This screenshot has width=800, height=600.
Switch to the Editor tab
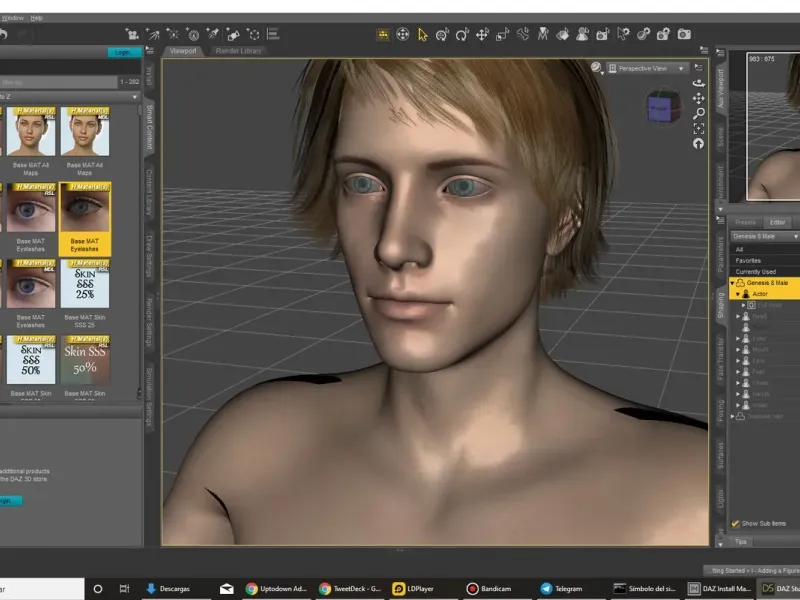[777, 222]
